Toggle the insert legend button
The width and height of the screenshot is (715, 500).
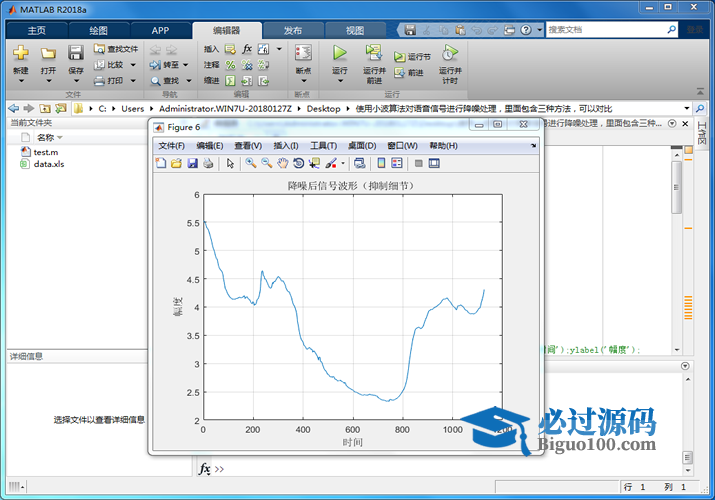(x=396, y=163)
